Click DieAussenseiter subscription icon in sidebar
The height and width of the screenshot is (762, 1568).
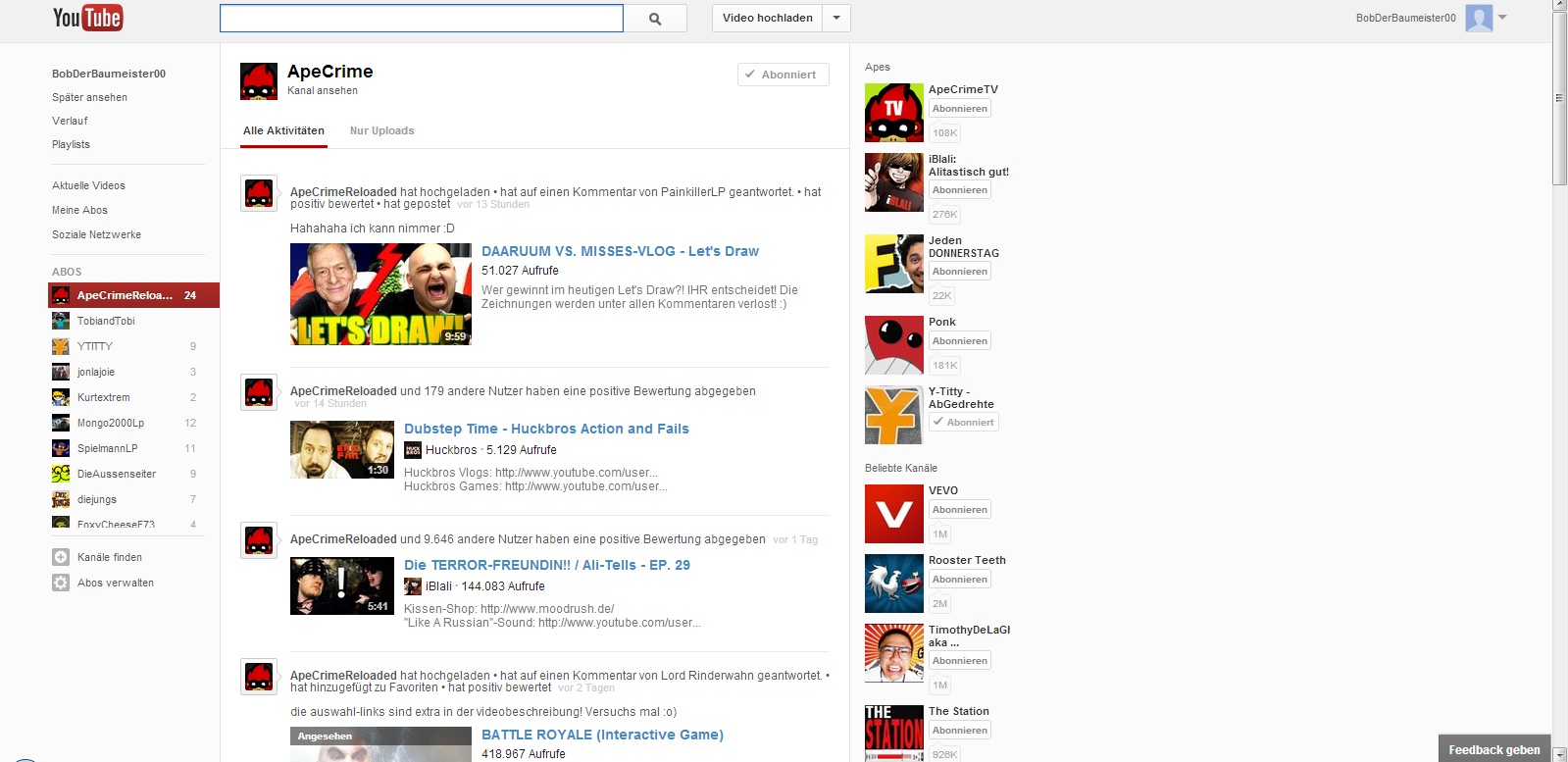click(x=61, y=474)
